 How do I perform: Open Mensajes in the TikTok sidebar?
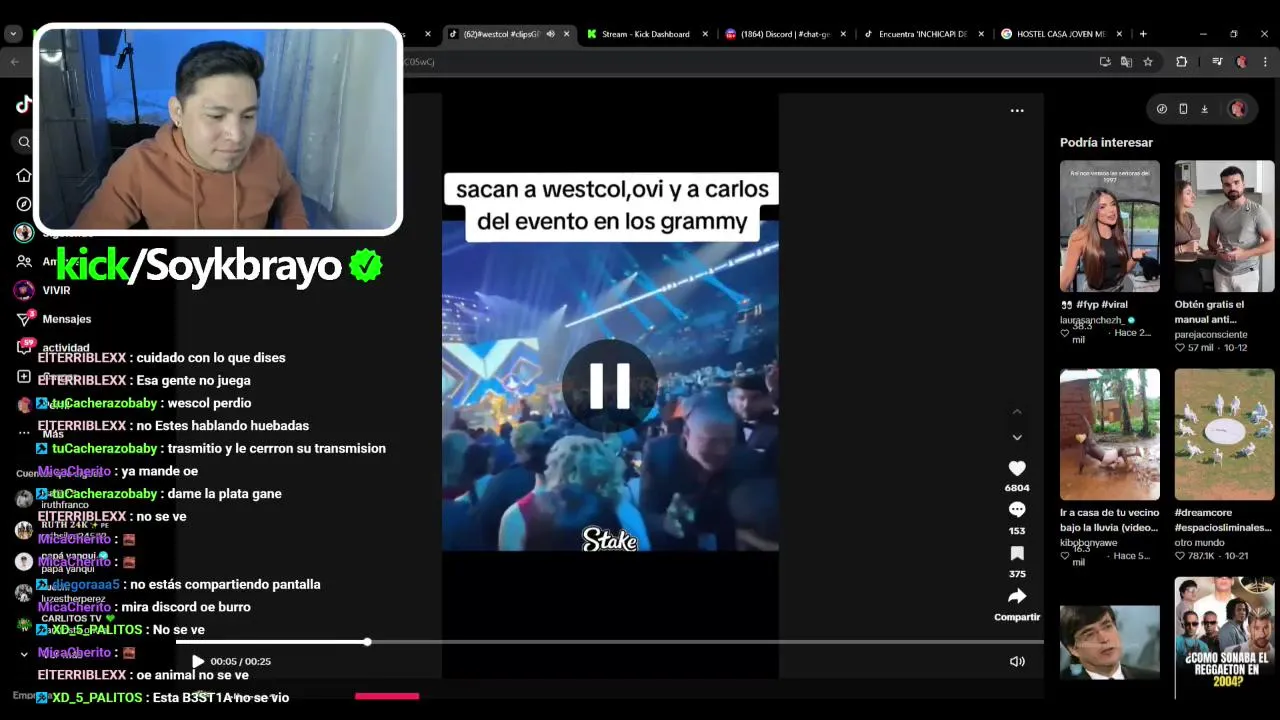(53, 319)
